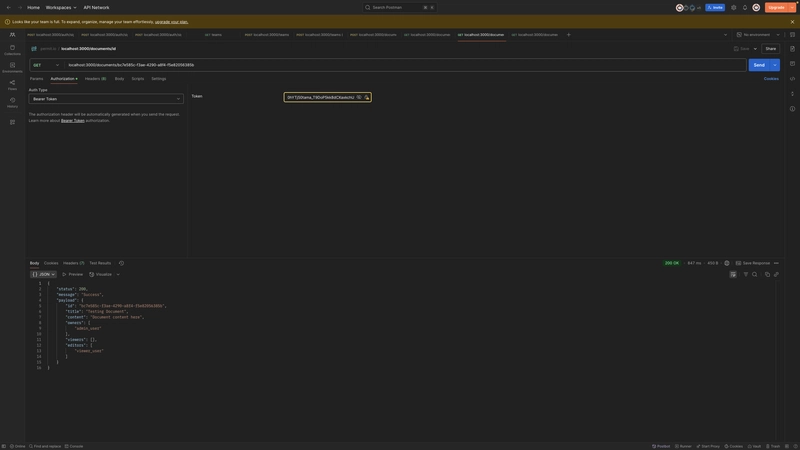Toggle the sidebar from the bottom-left status bar
The image size is (800, 450).
(4, 446)
